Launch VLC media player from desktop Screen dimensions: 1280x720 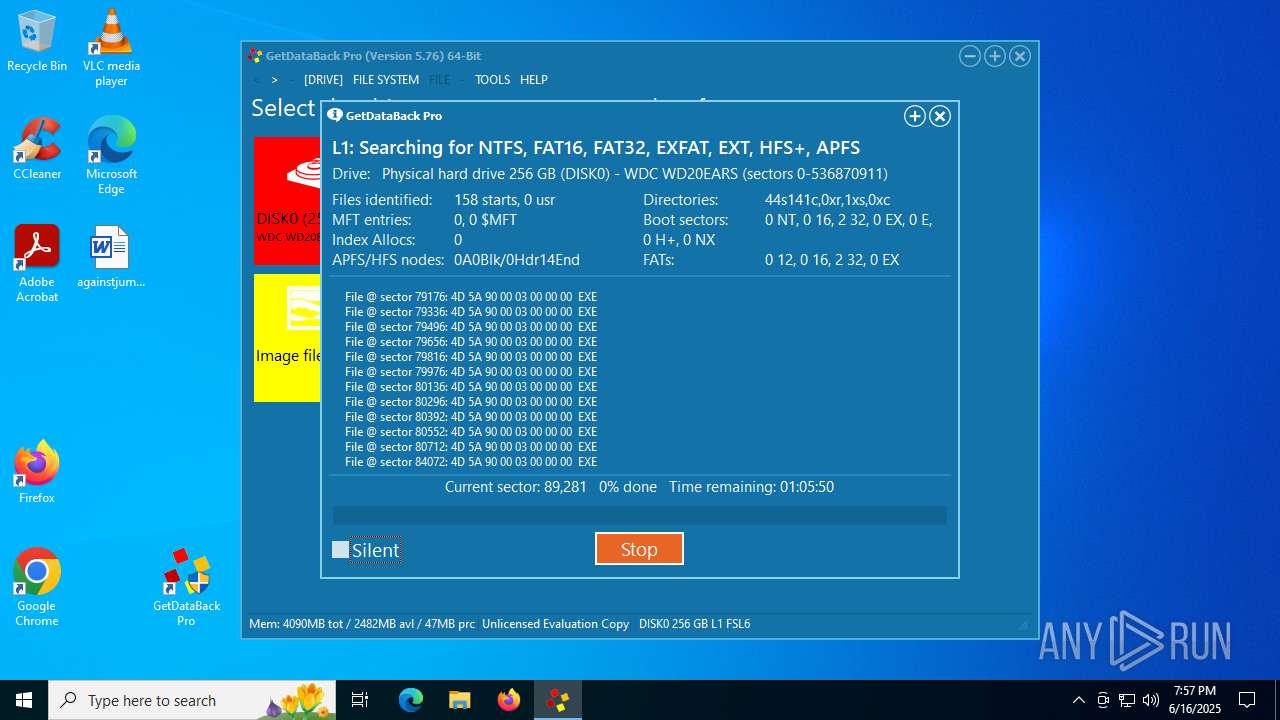111,47
